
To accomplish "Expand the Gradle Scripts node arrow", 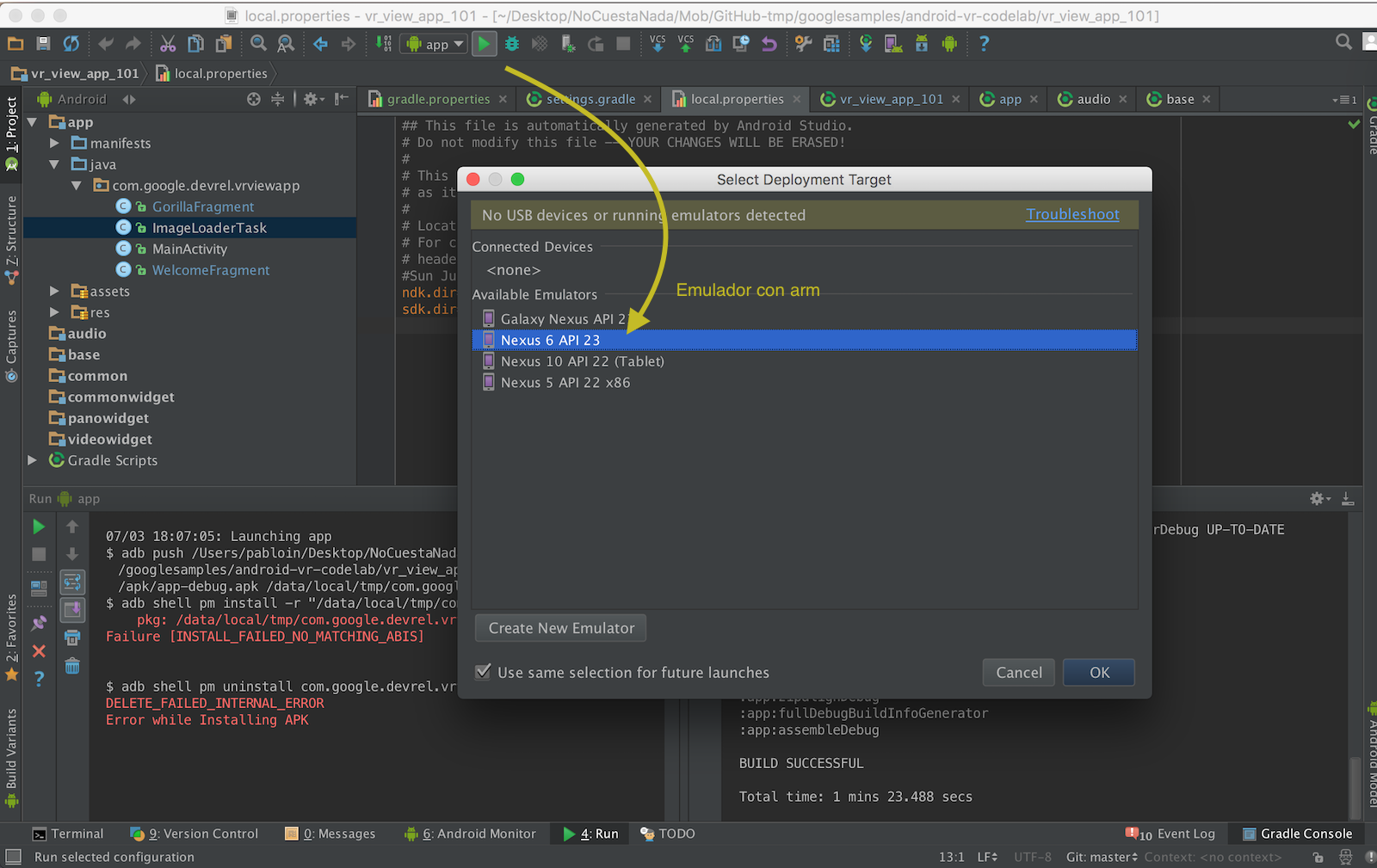I will 33,460.
